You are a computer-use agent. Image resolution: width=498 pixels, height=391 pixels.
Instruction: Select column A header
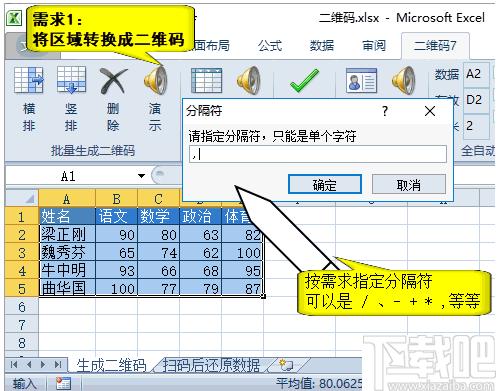click(x=67, y=199)
